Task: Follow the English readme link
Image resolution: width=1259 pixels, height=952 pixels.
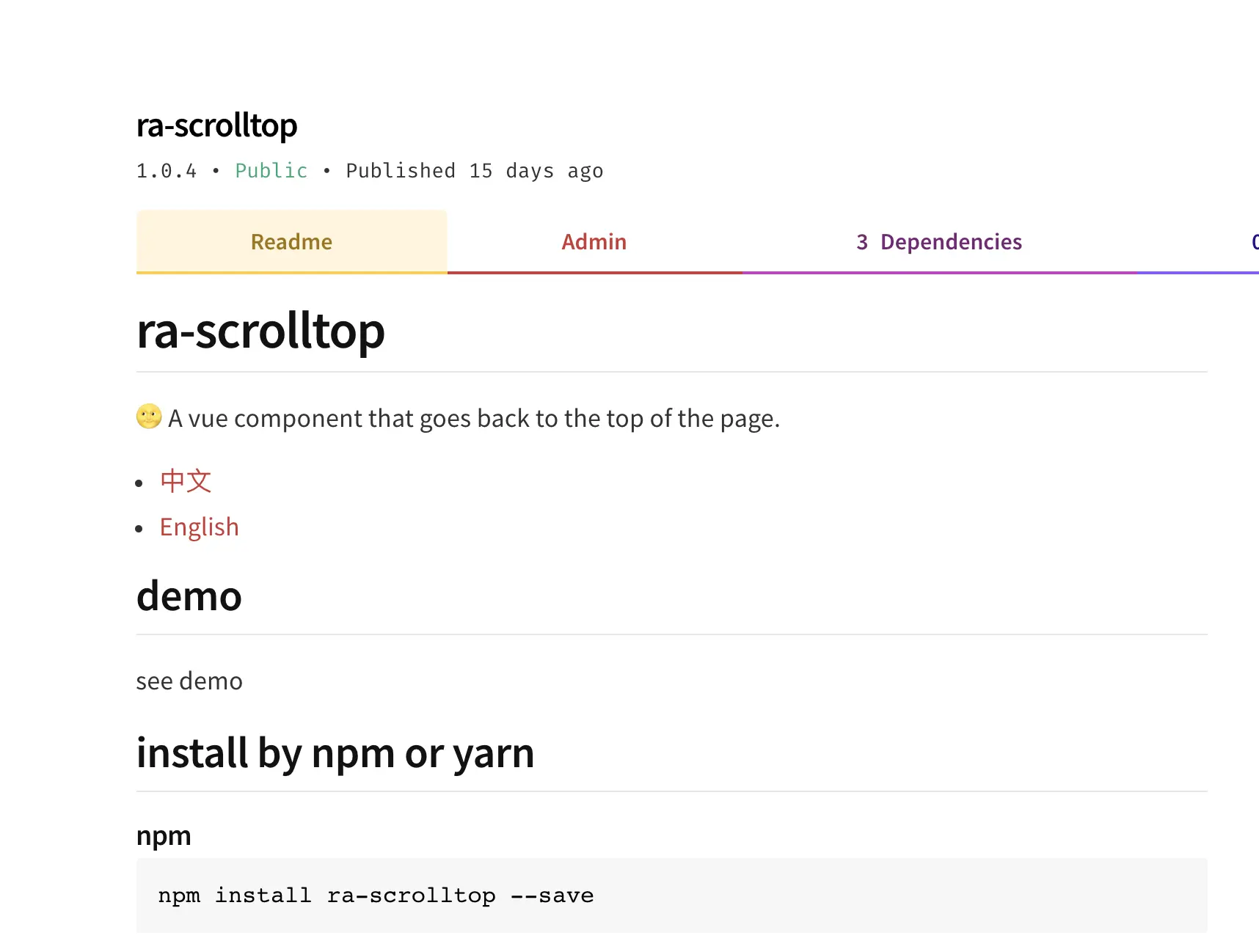Action: 199,527
